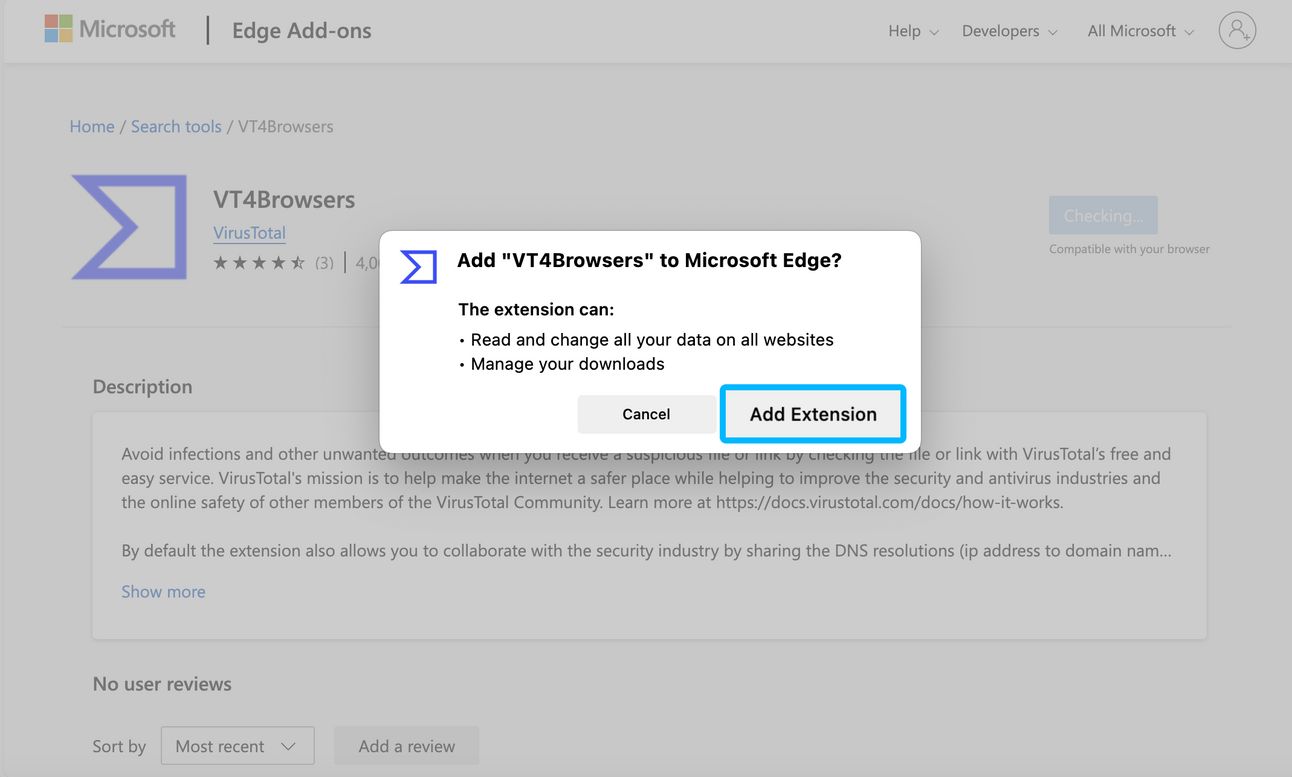Click the Description heading
The width and height of the screenshot is (1292, 777).
142,387
